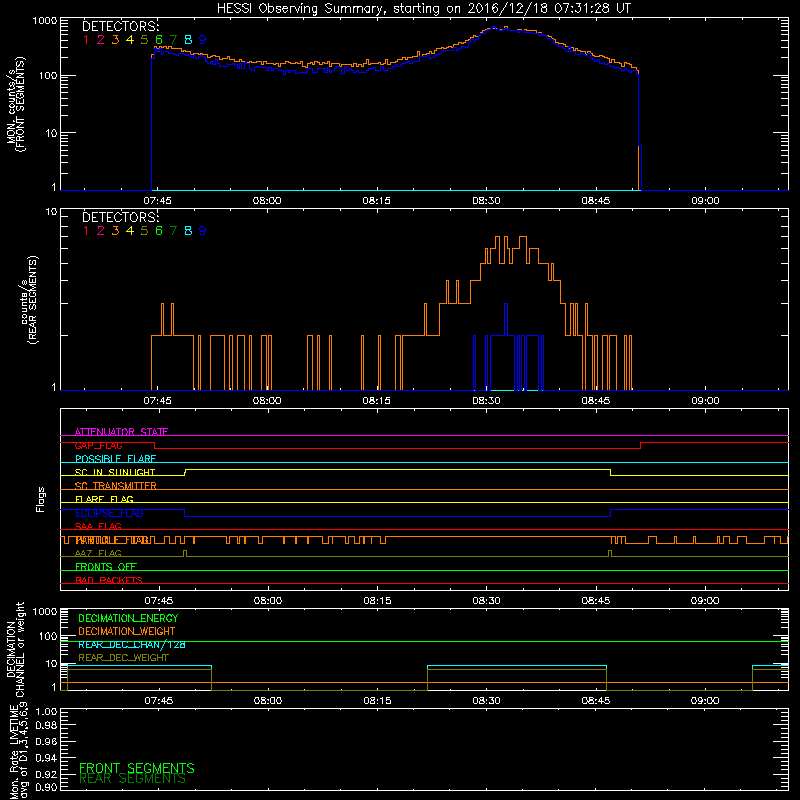Click the REAR_DEC_WEIGHT legend label
The width and height of the screenshot is (800, 800).
[x=123, y=658]
